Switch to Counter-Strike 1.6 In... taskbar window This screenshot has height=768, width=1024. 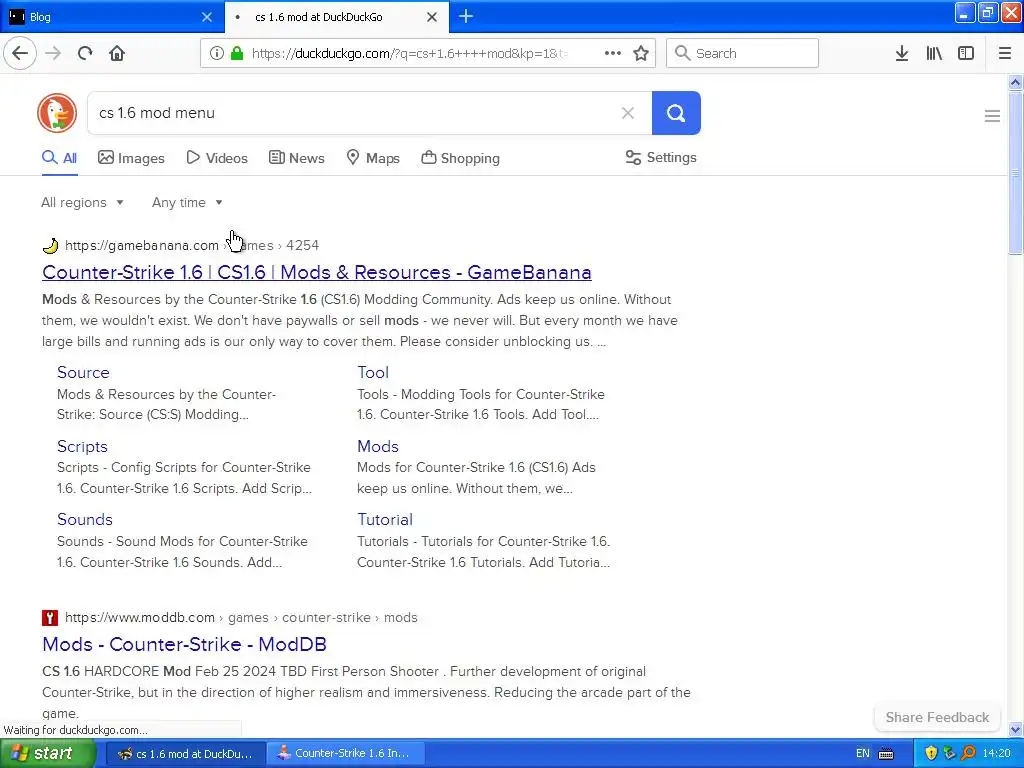pos(345,754)
